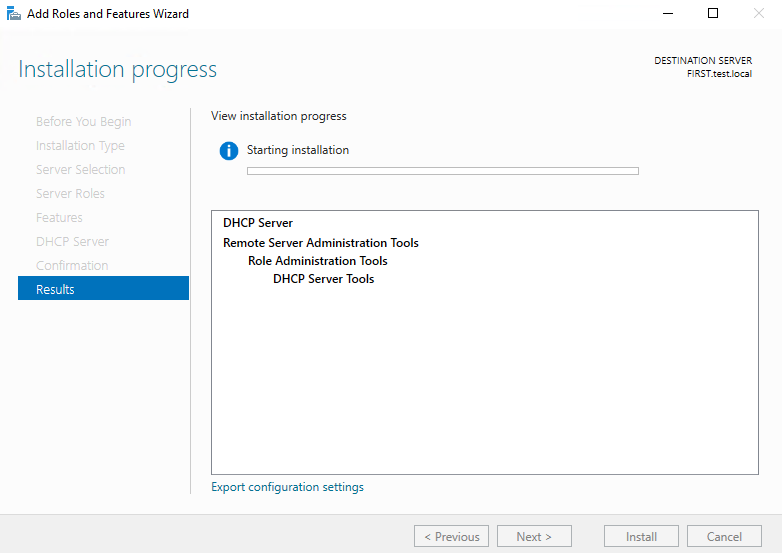Image resolution: width=782 pixels, height=553 pixels.
Task: Select the Confirmation step in sidebar
Action: pyautogui.click(x=72, y=265)
